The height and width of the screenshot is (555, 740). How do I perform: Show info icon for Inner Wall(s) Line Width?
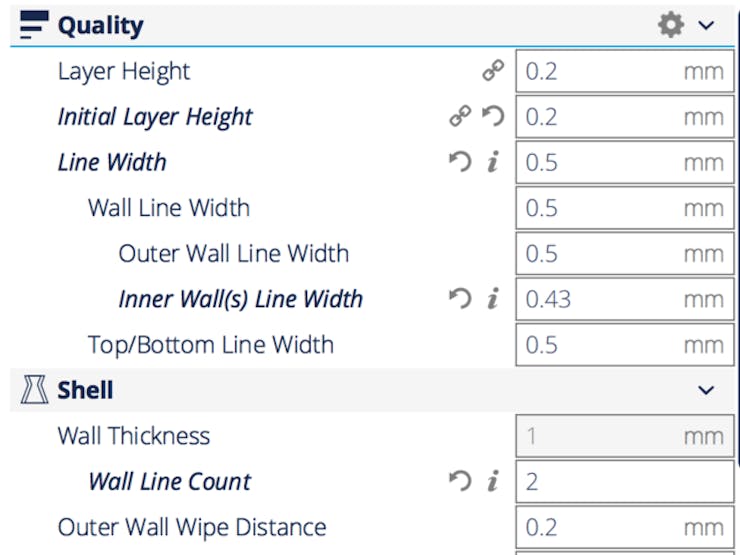pyautogui.click(x=493, y=299)
